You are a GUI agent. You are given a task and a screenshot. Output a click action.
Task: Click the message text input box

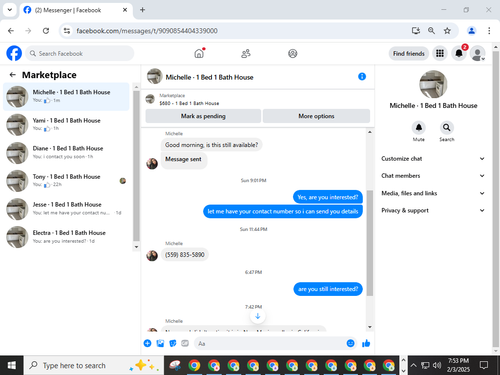275,343
